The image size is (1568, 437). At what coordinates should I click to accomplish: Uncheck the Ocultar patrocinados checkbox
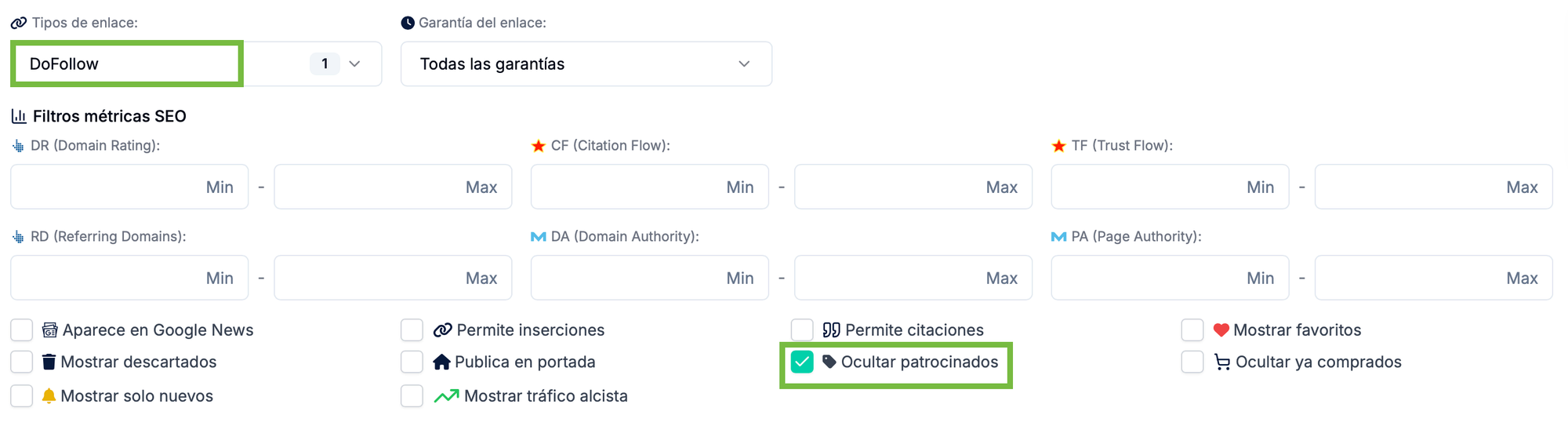coord(802,362)
